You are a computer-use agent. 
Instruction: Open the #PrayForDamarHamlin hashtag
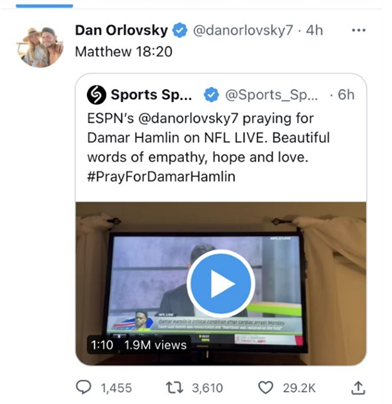[x=161, y=176]
